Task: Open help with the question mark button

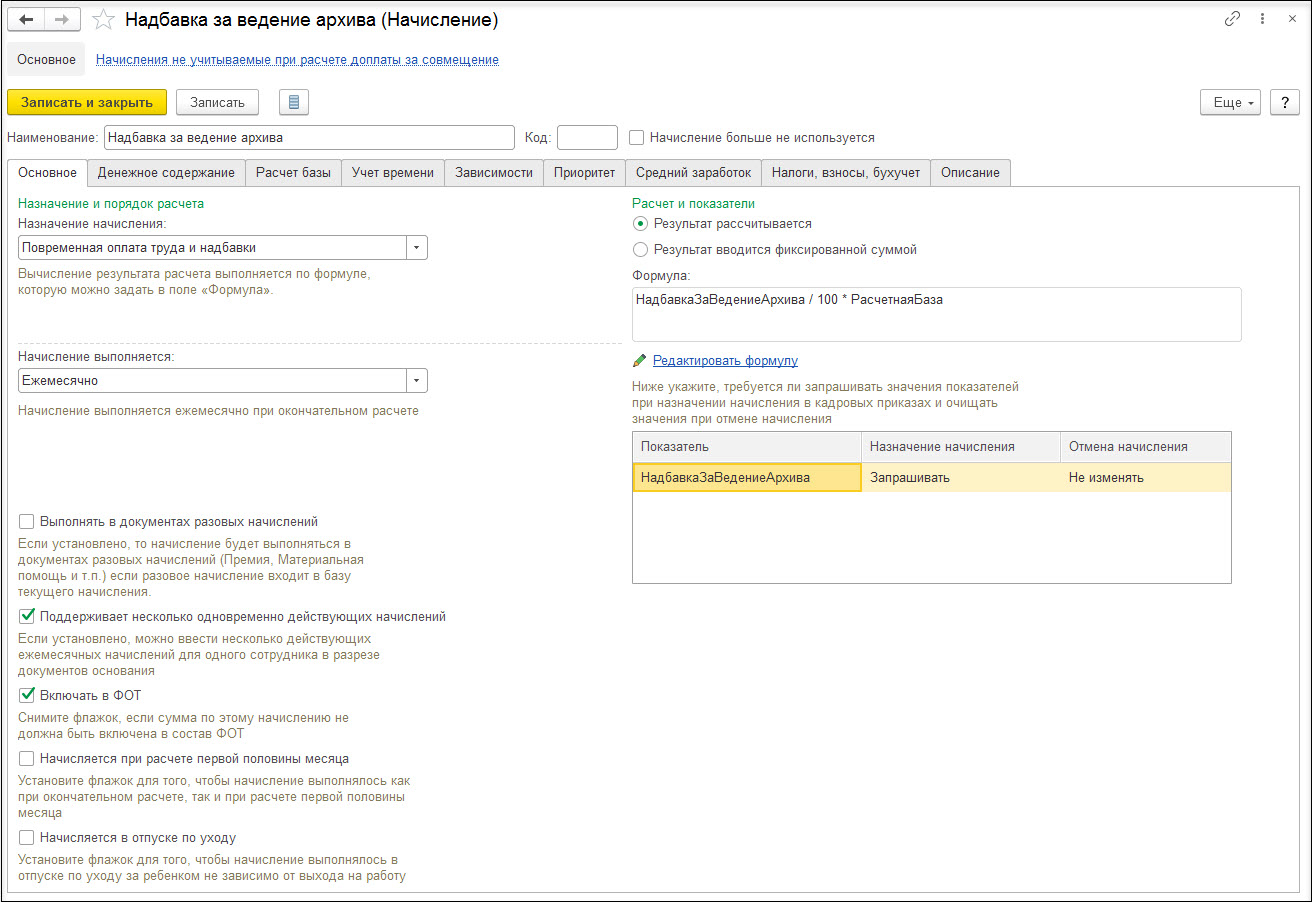Action: click(1284, 102)
